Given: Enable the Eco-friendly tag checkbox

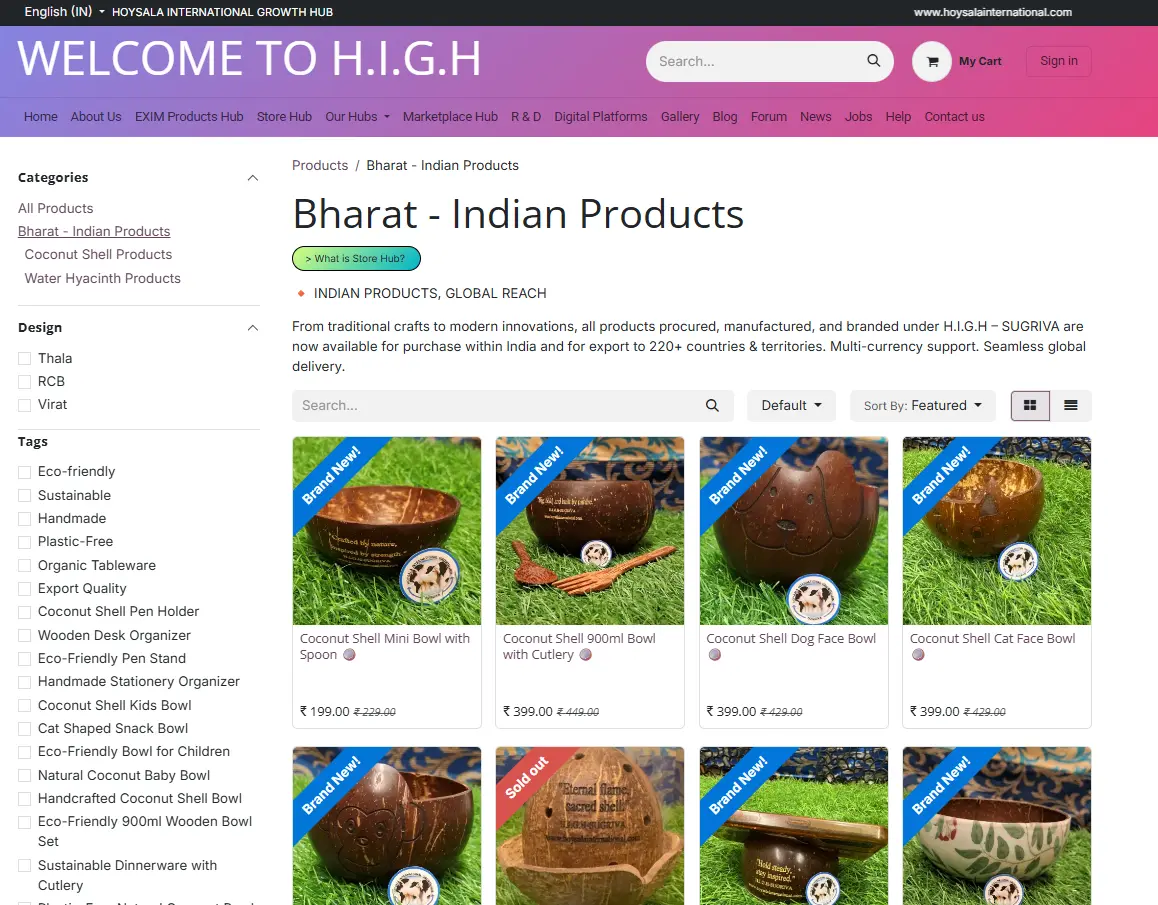Looking at the screenshot, I should coord(24,472).
